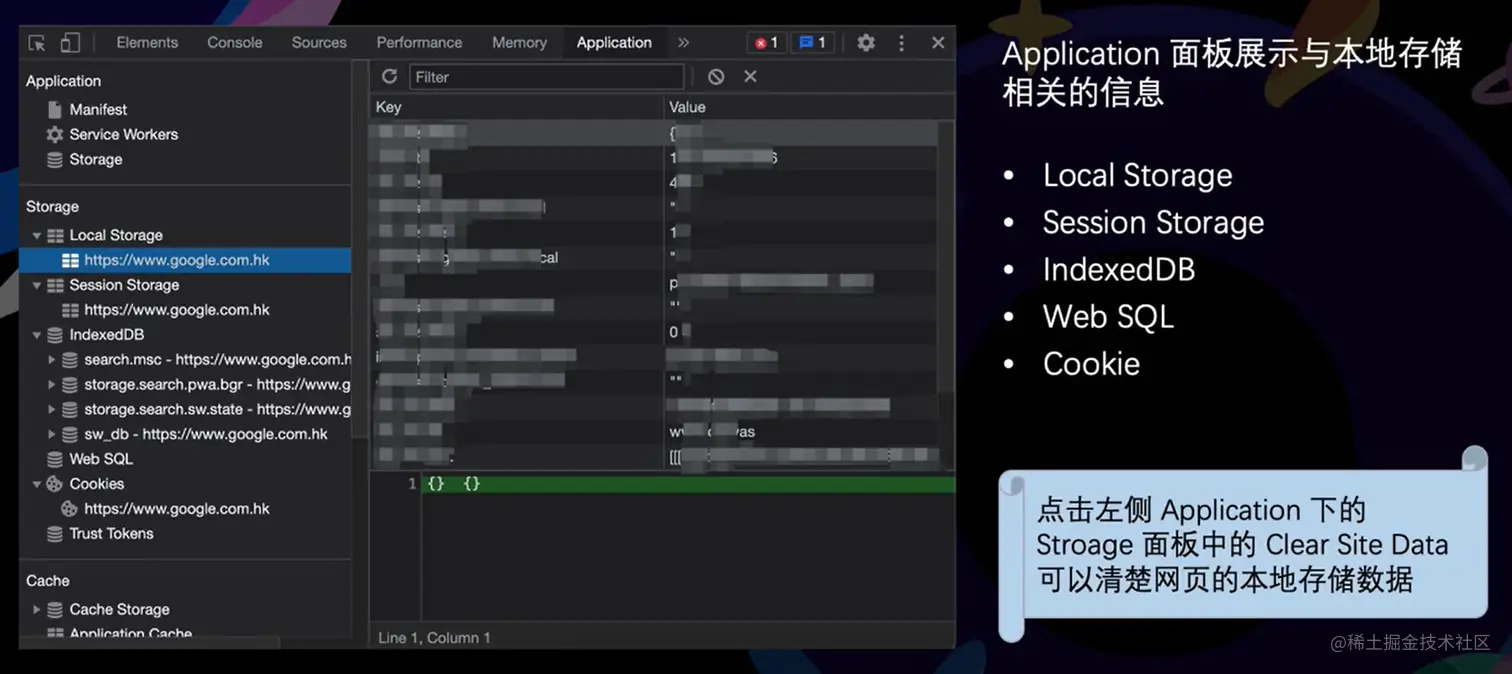Click the Session Storage table icon

point(55,286)
